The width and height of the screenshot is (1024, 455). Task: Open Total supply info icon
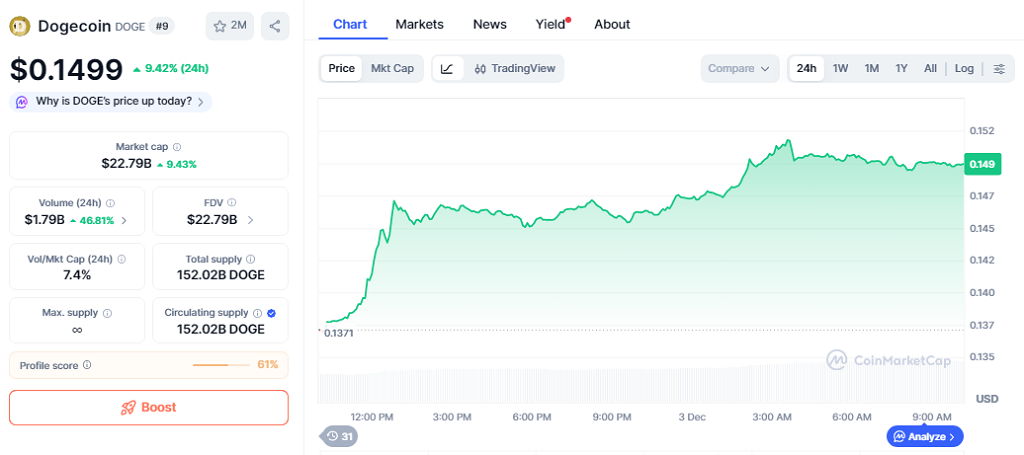pyautogui.click(x=251, y=259)
